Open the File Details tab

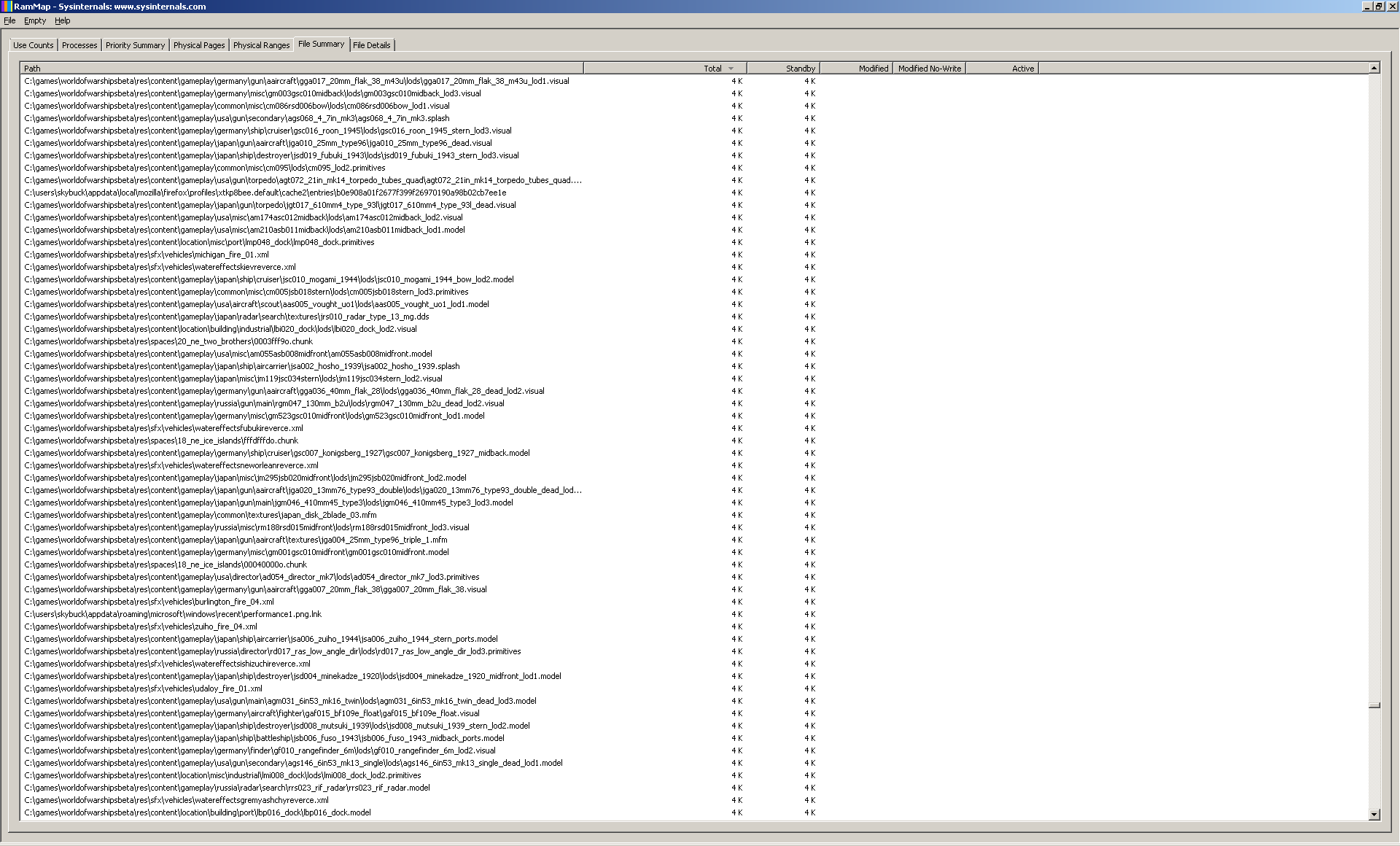(x=372, y=45)
